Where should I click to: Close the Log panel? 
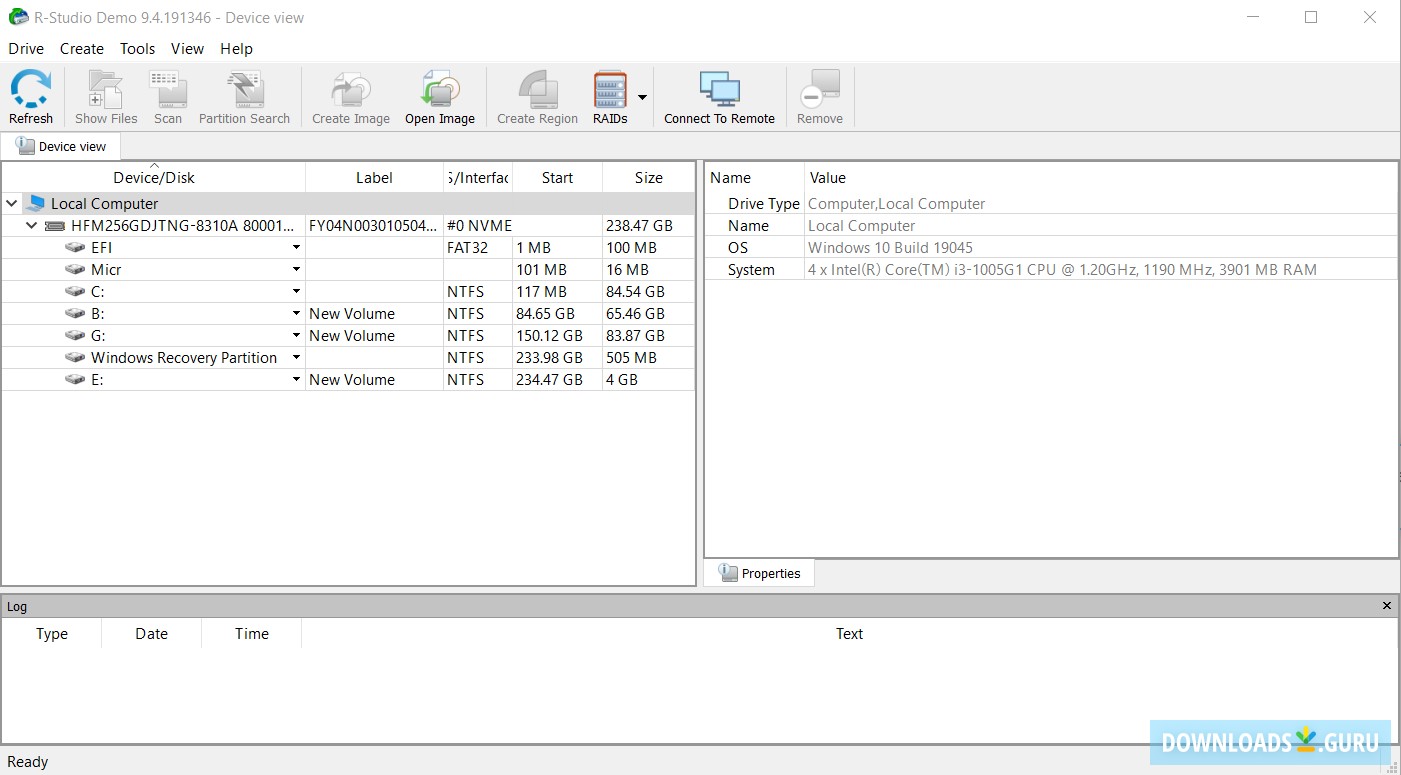coord(1386,606)
